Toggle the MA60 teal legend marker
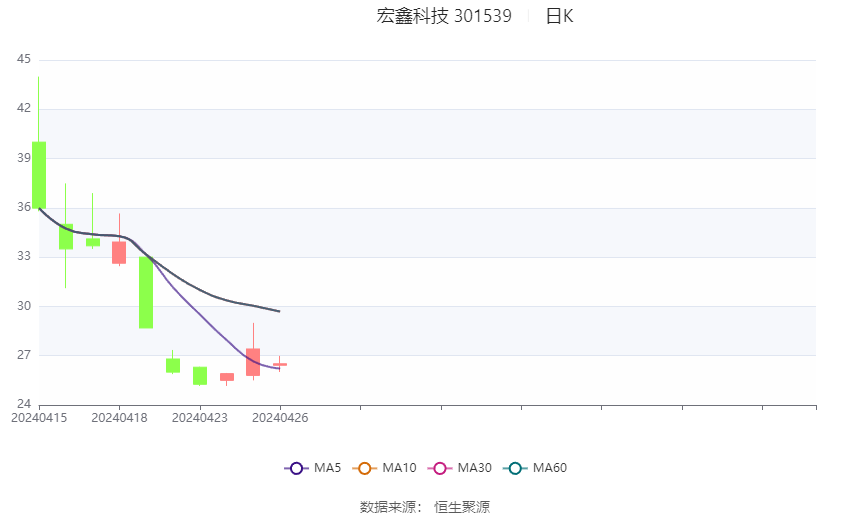 coord(515,468)
